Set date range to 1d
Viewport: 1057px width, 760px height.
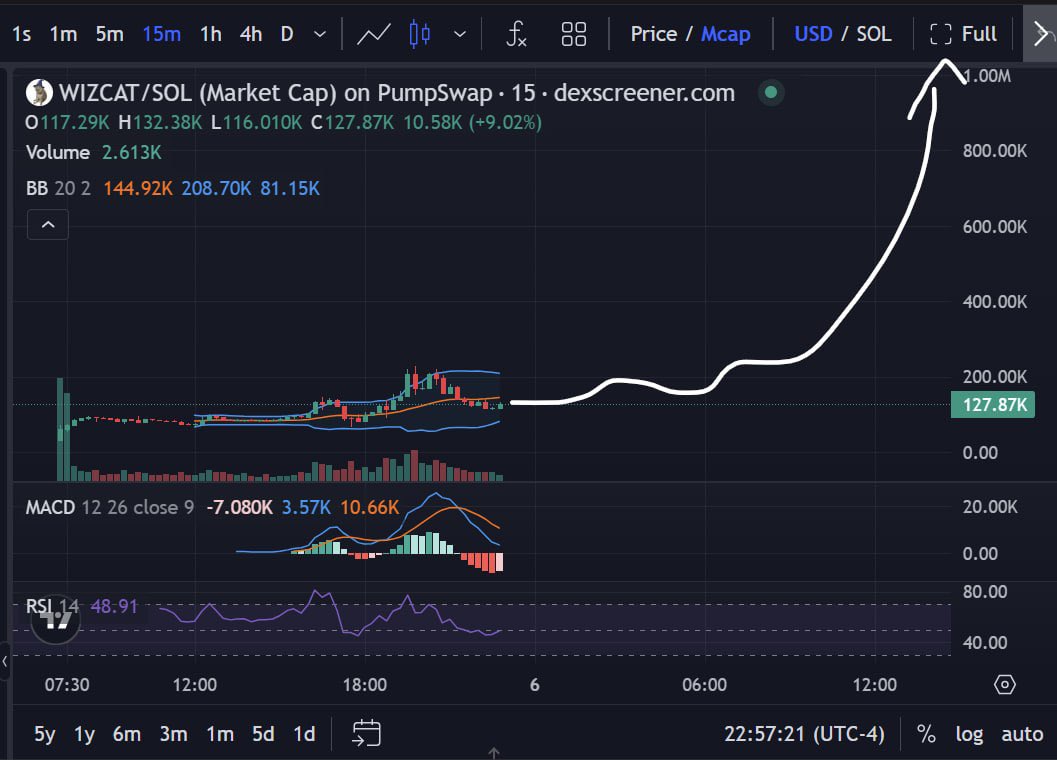pos(304,734)
